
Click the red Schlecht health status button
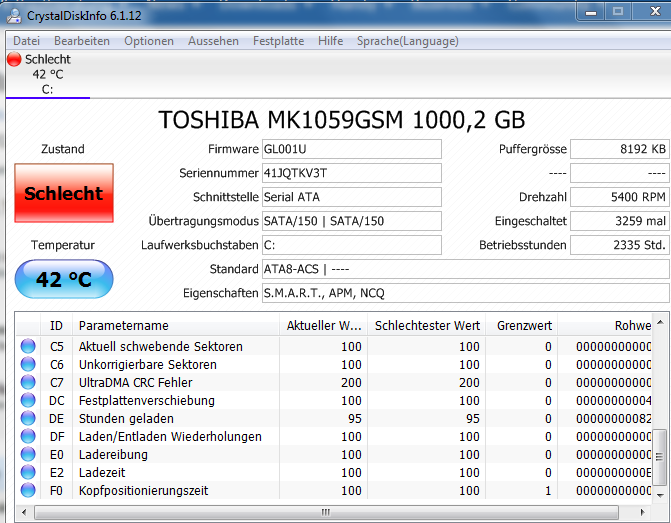pos(64,193)
